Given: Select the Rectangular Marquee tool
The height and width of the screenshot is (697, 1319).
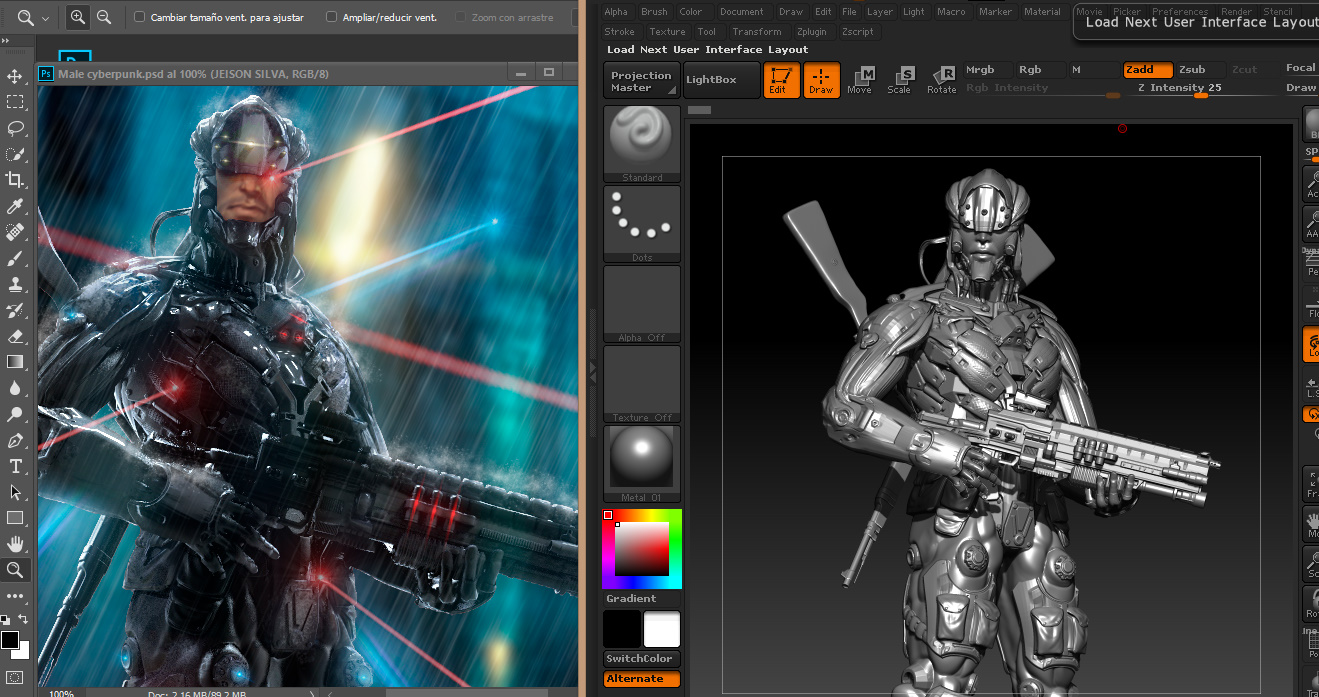Looking at the screenshot, I should click(x=15, y=102).
